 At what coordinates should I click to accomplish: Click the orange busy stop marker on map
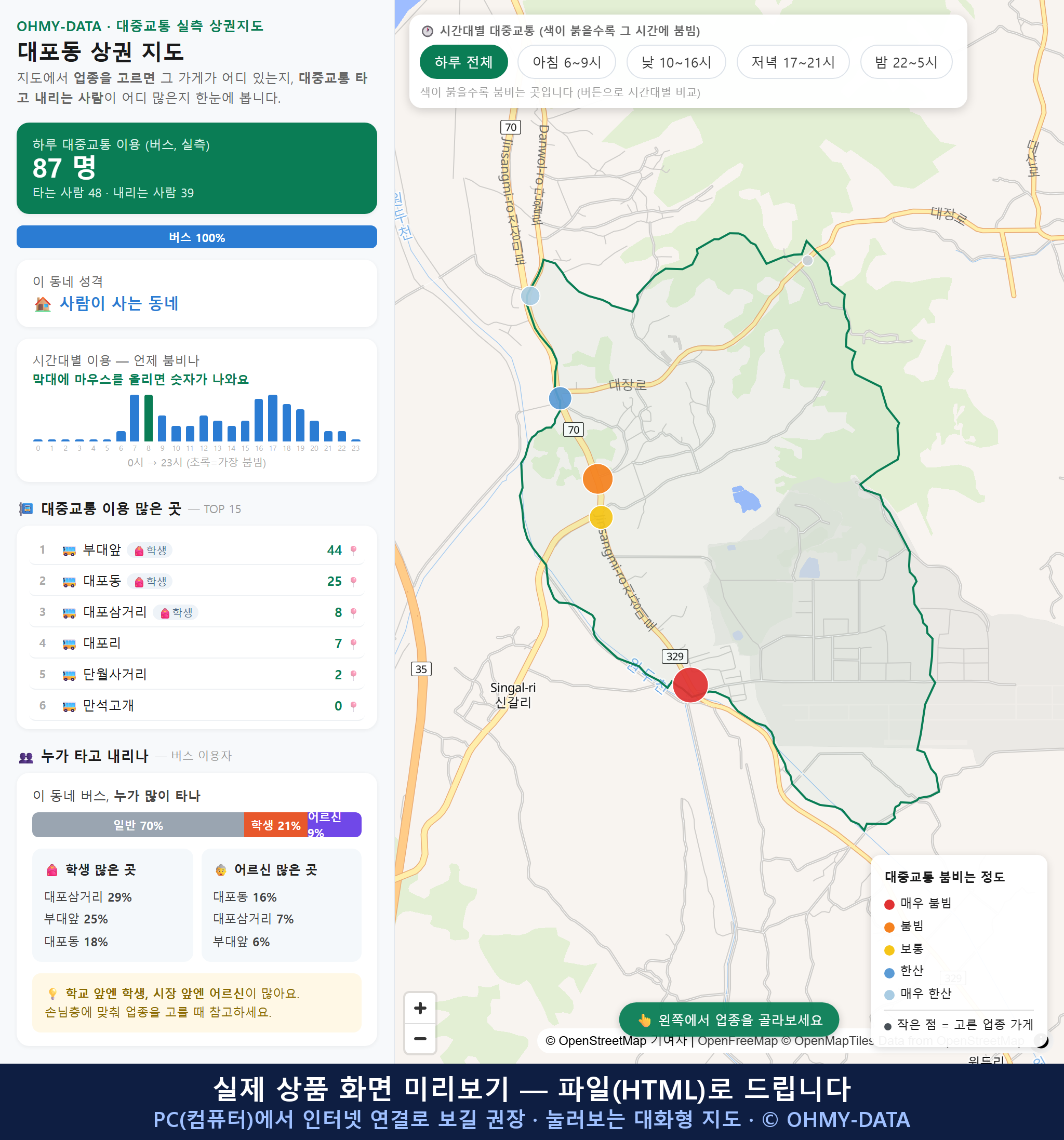597,479
